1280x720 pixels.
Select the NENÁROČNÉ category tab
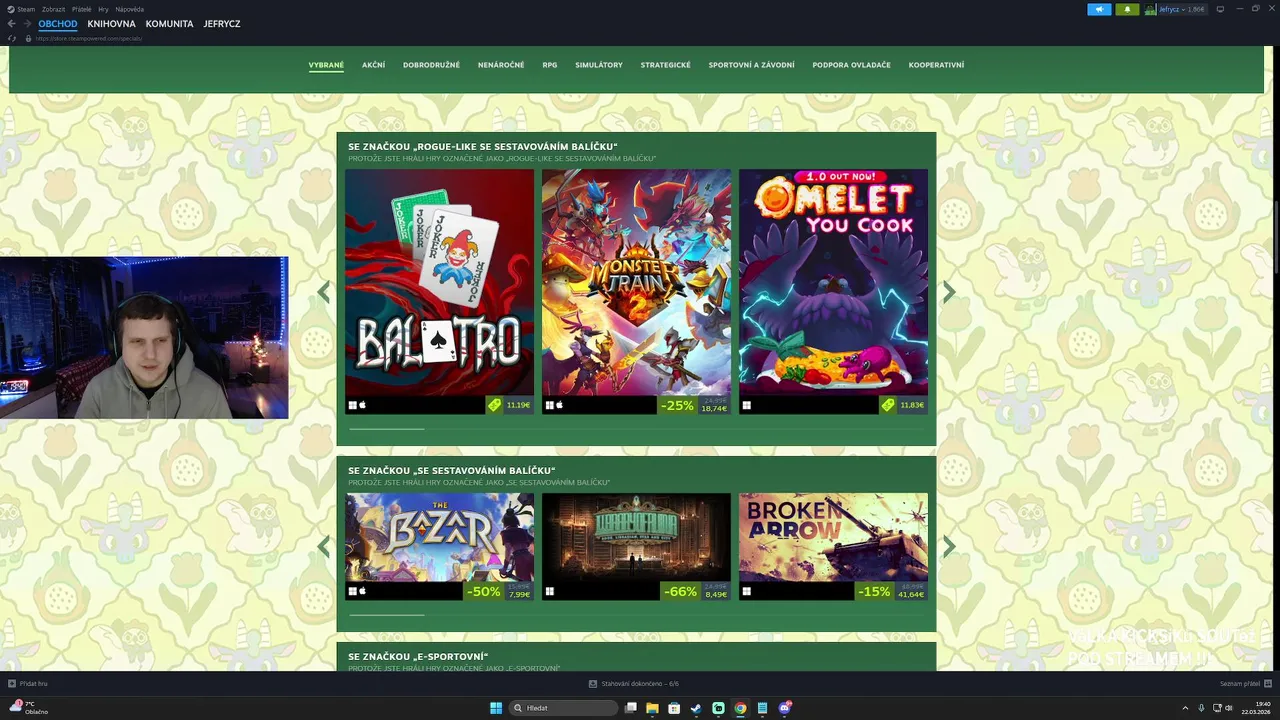coord(501,65)
